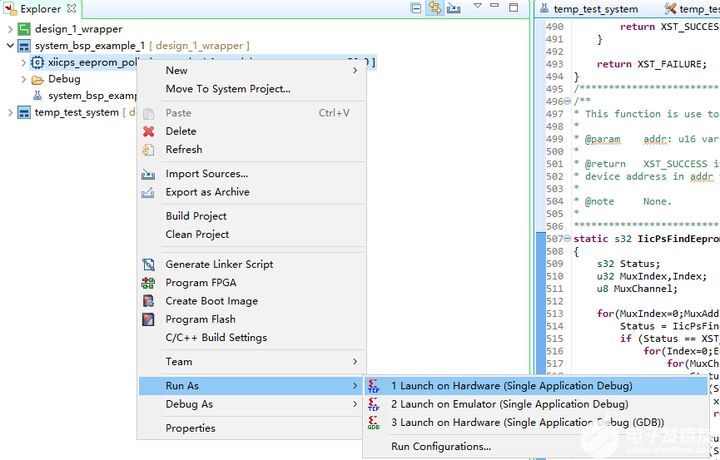This screenshot has height=460, width=720.
Task: Toggle Link with Editor icon
Action: click(x=435, y=8)
